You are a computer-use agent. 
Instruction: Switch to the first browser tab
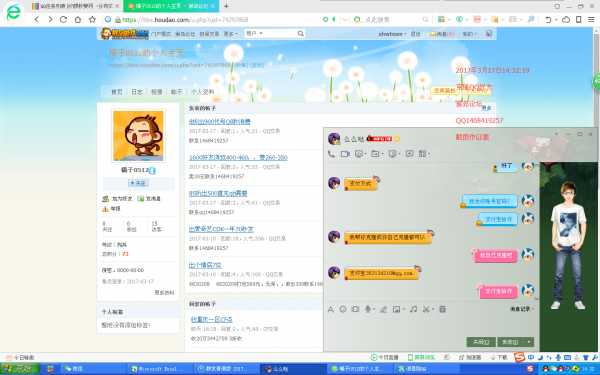[x=76, y=6]
